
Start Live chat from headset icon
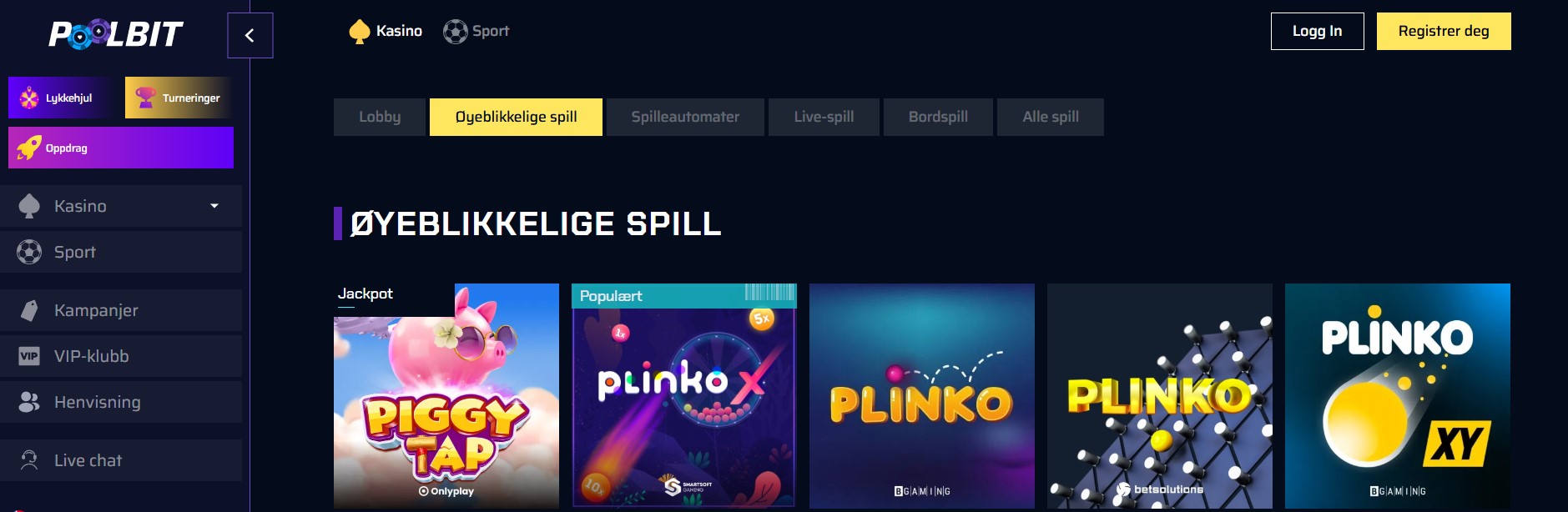[x=29, y=460]
